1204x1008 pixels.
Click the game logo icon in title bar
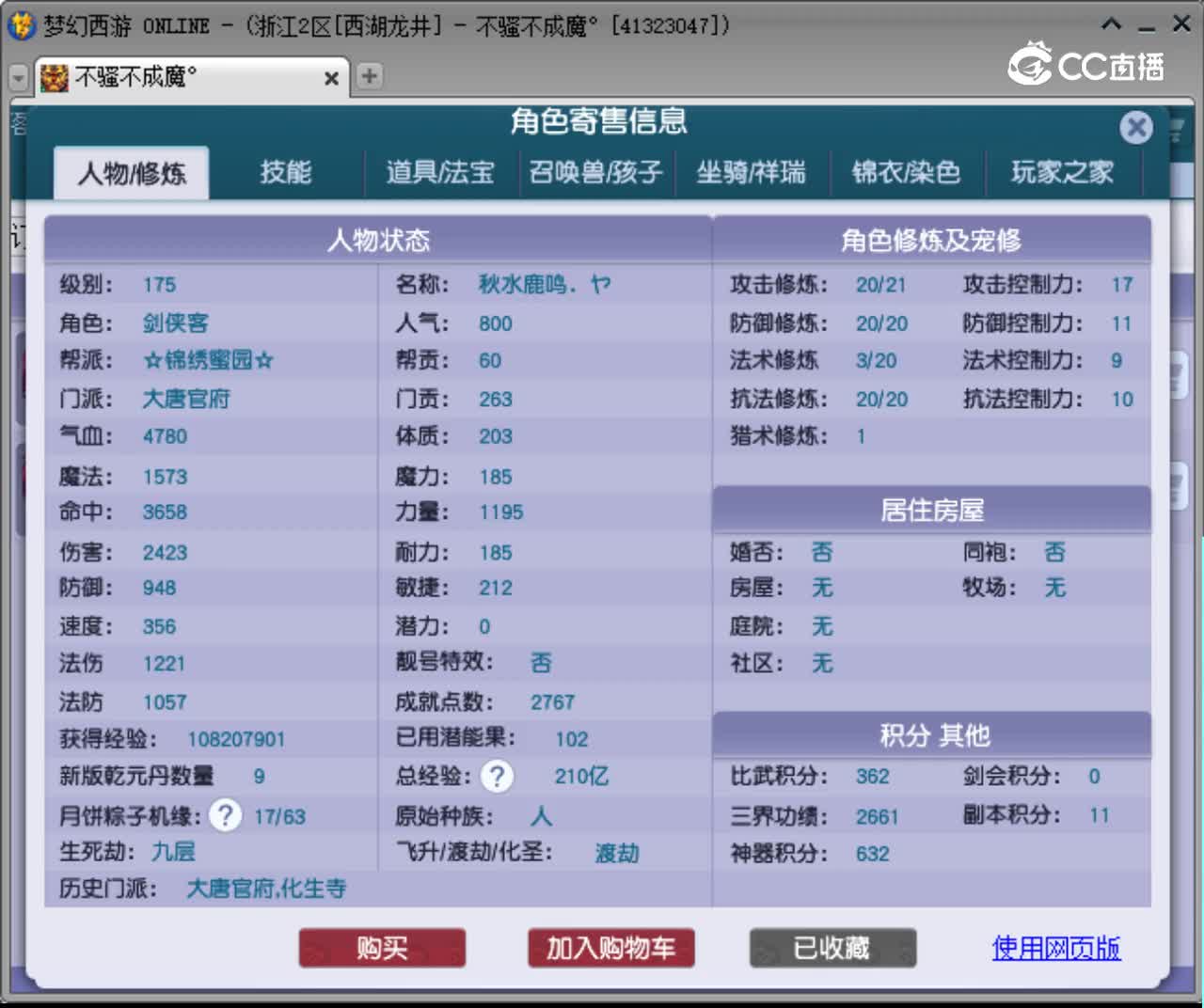pyautogui.click(x=21, y=24)
